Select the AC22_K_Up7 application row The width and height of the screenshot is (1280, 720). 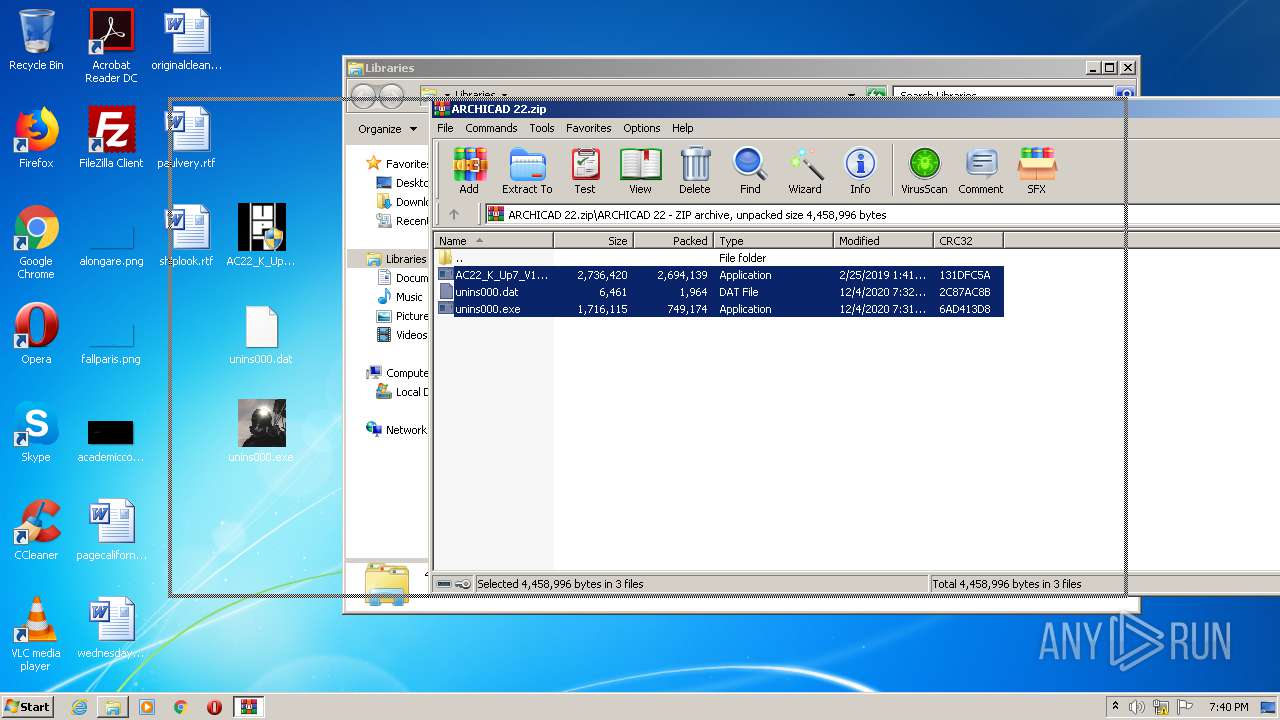point(719,275)
